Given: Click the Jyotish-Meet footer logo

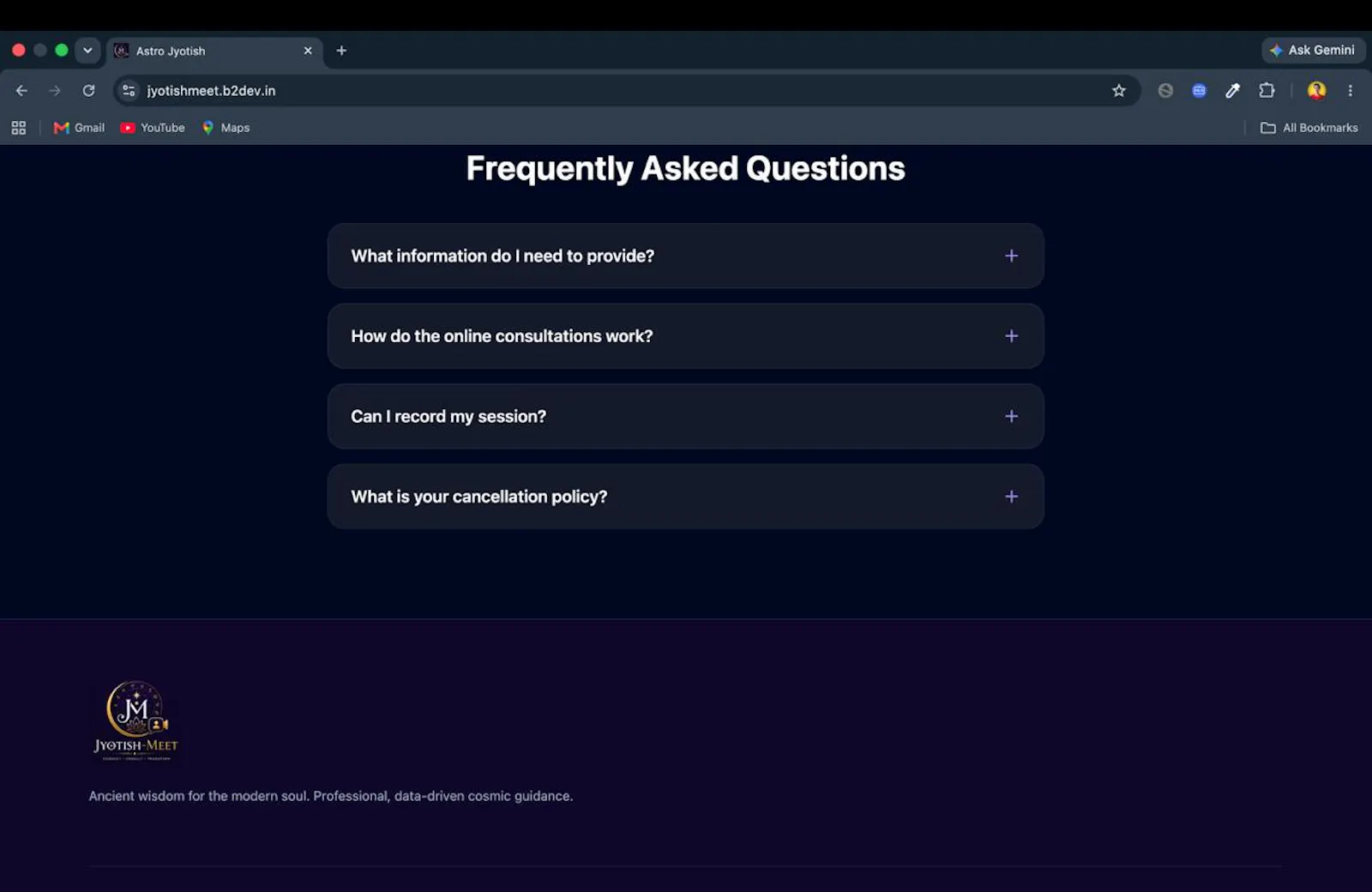Looking at the screenshot, I should (135, 720).
